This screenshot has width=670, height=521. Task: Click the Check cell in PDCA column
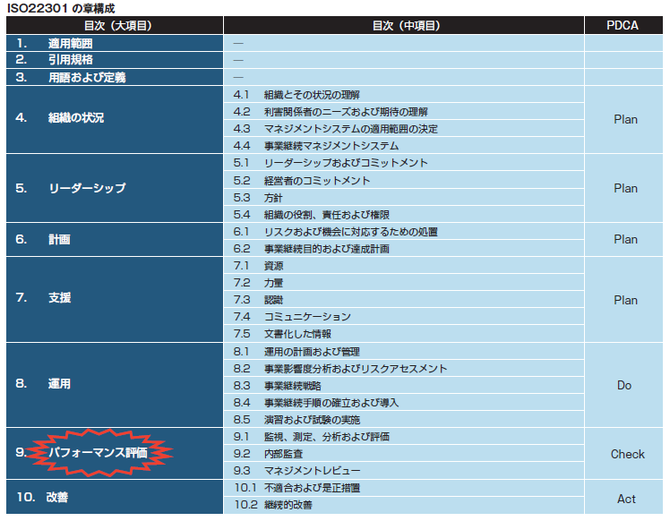(626, 454)
